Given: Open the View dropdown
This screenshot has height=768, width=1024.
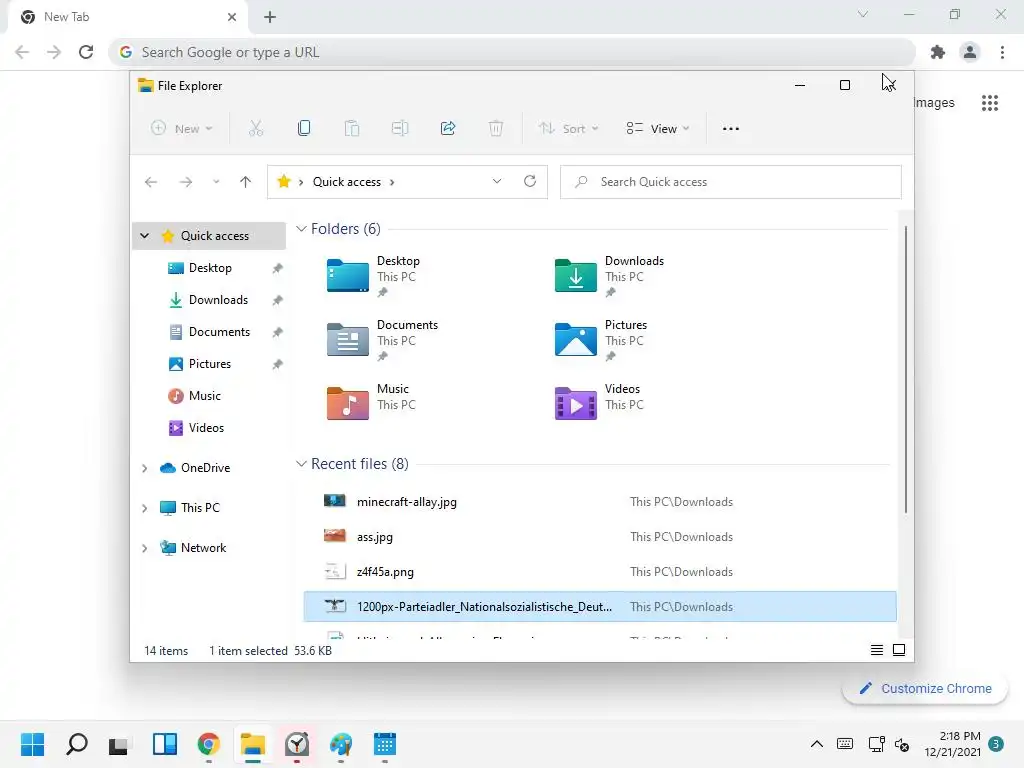Looking at the screenshot, I should [658, 129].
